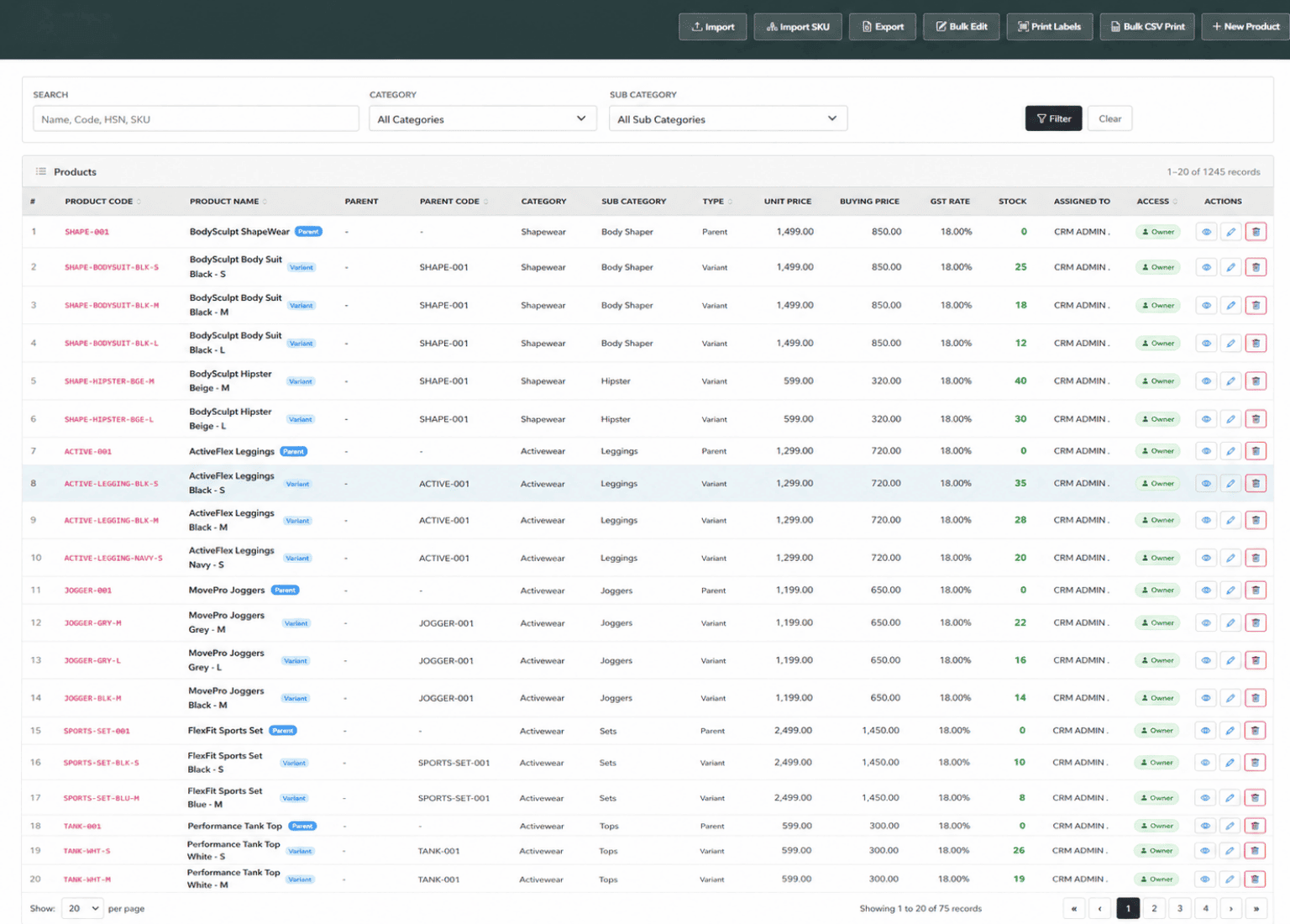
Task: Edit SHAPE-BODYSUIT-BLK-M with pencil icon
Action: click(x=1230, y=305)
